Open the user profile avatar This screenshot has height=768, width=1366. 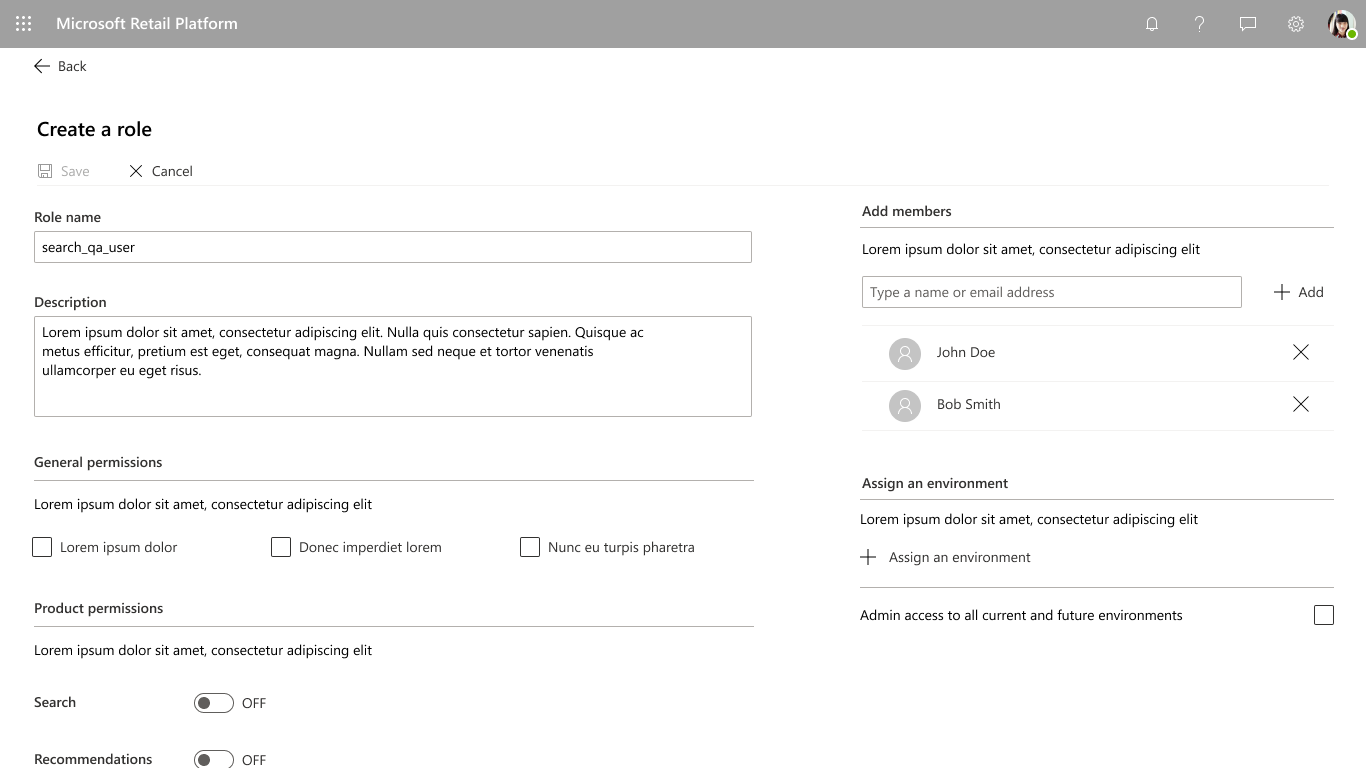pos(1342,24)
